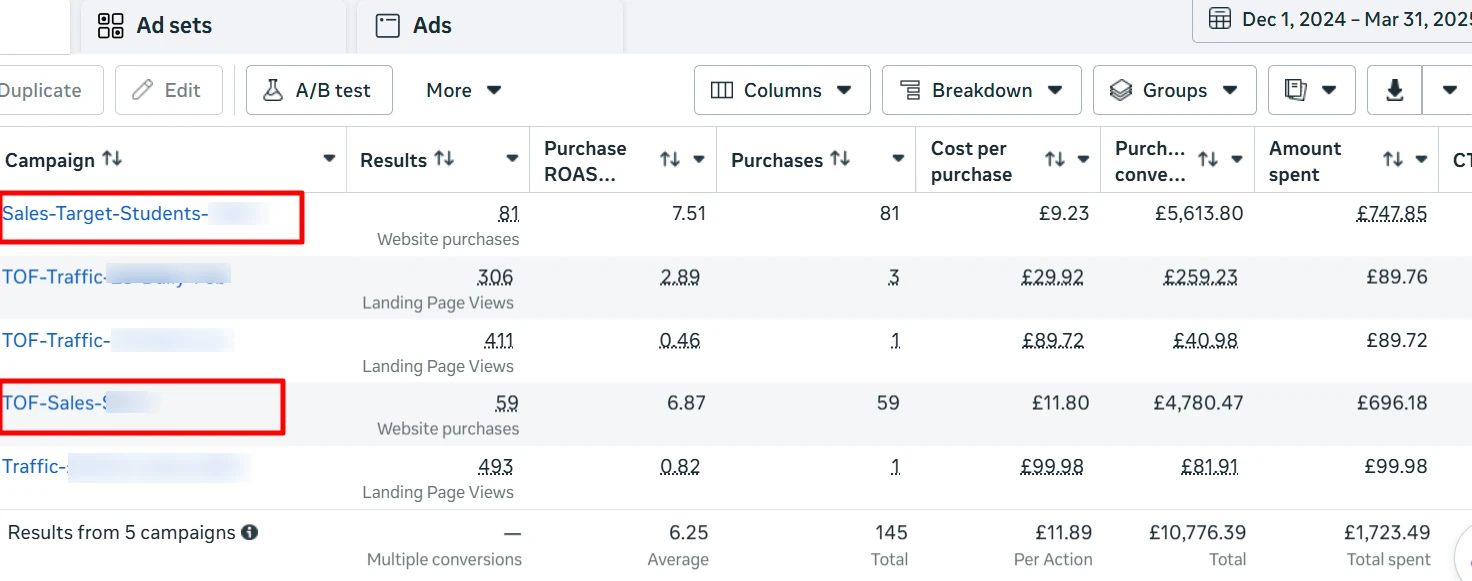Click the 0.82 Purchase ROAS value
Image resolution: width=1472 pixels, height=581 pixels.
click(x=680, y=466)
